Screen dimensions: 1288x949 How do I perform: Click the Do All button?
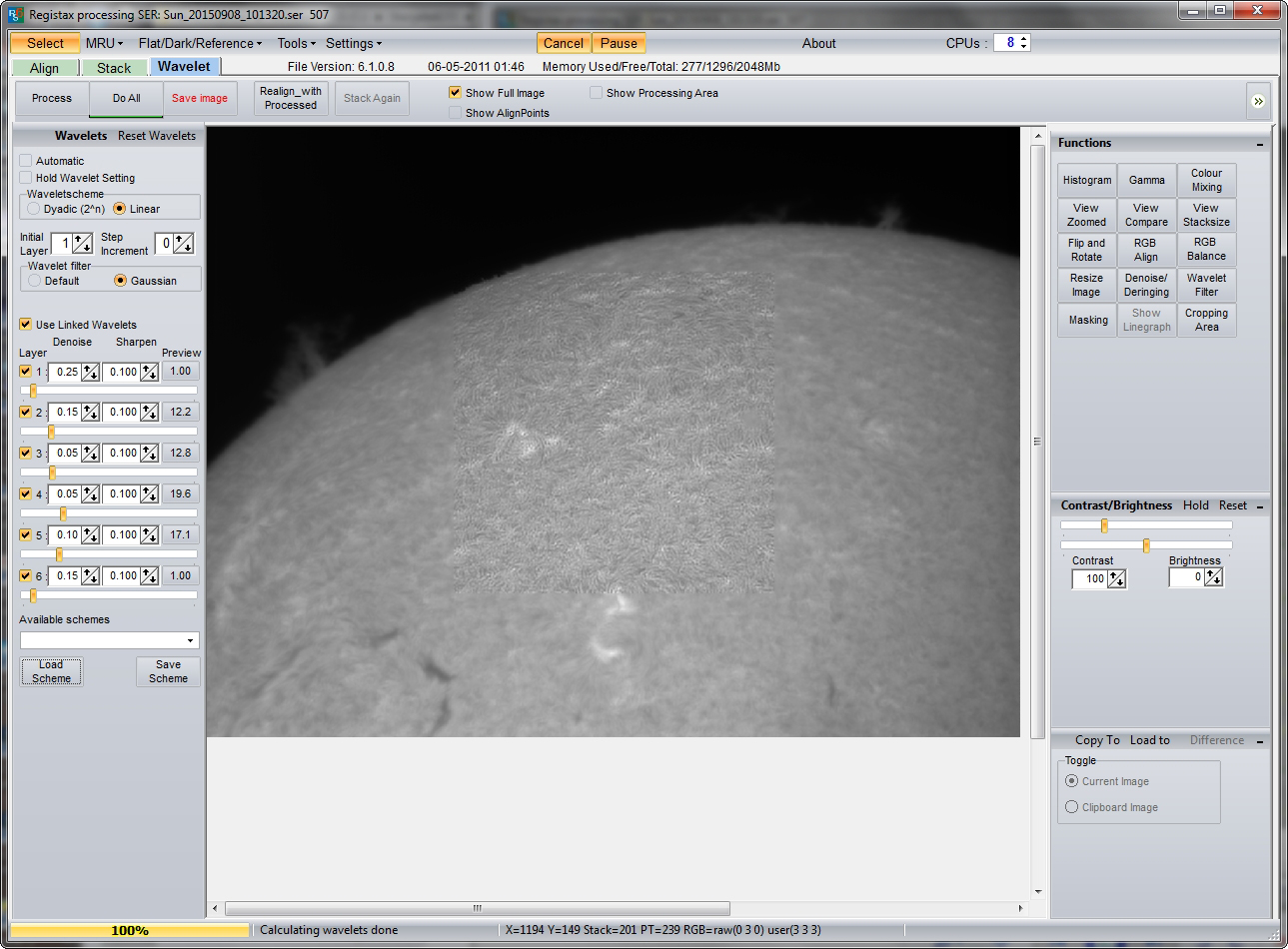126,98
